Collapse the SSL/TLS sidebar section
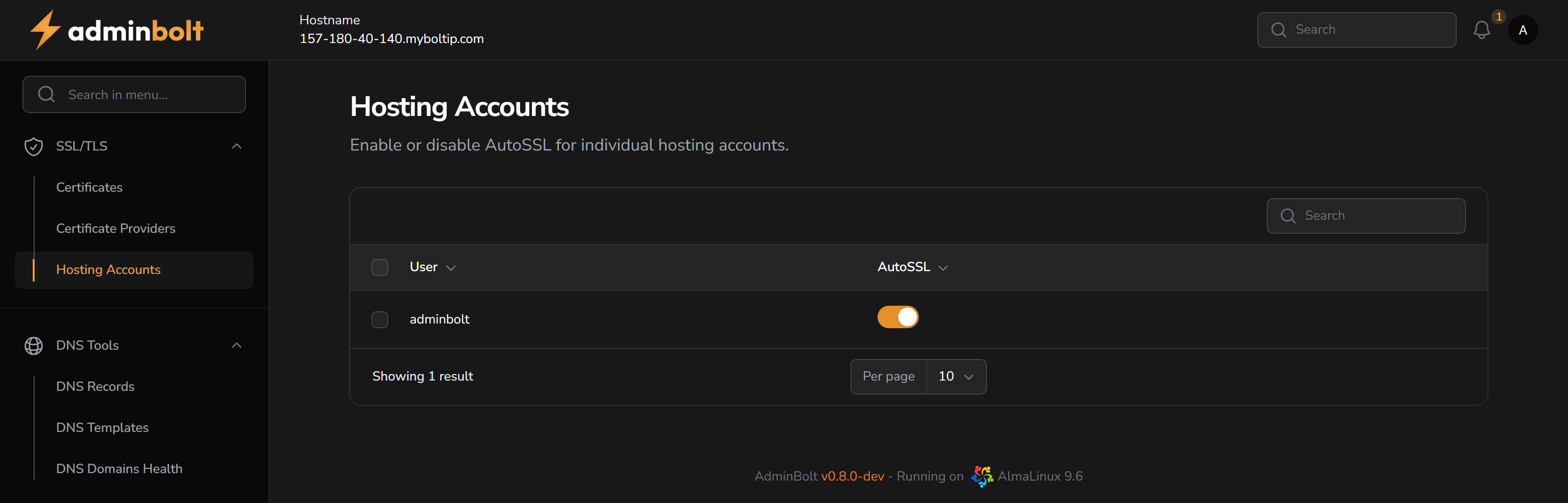The height and width of the screenshot is (503, 1568). click(x=237, y=146)
